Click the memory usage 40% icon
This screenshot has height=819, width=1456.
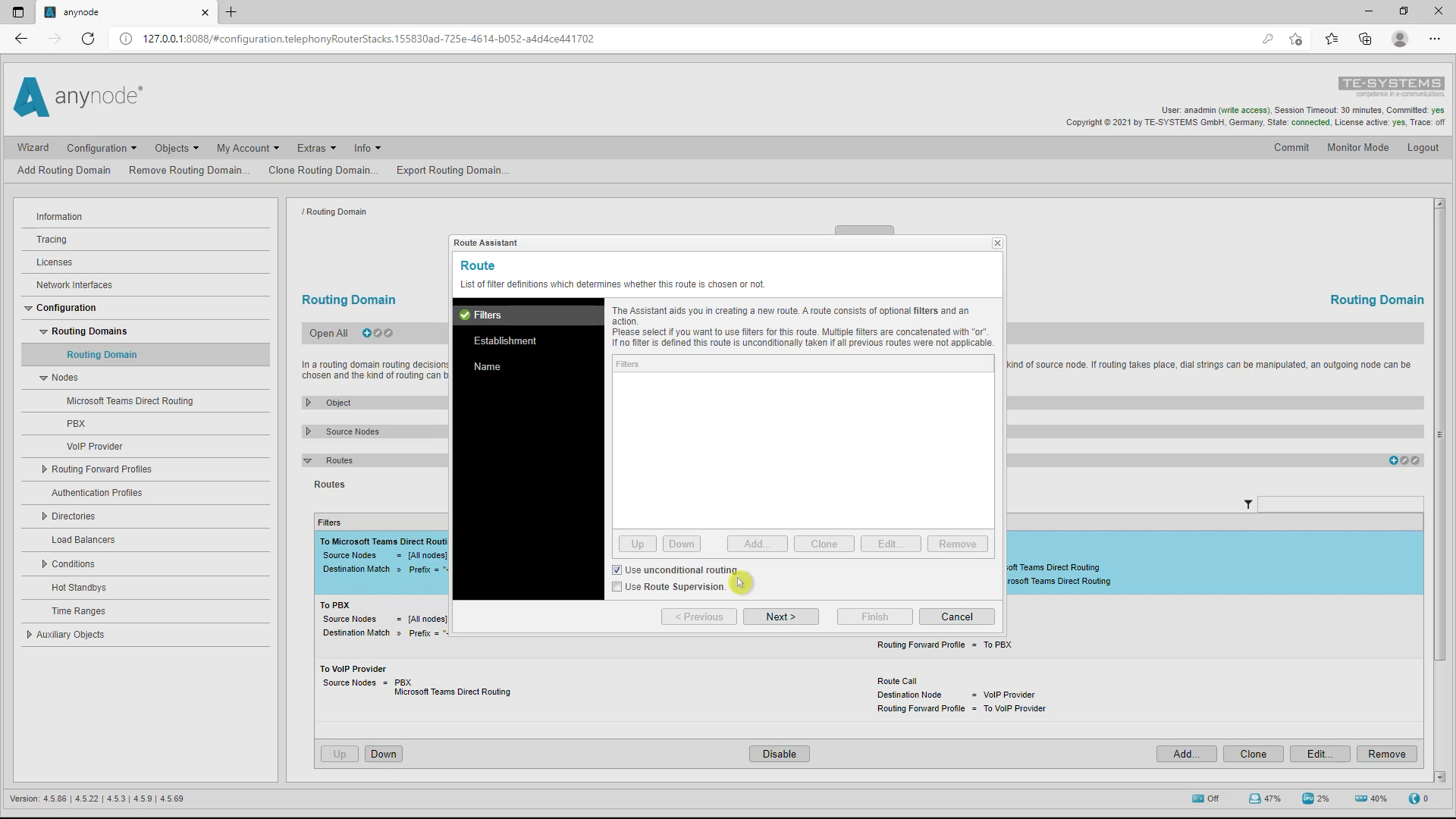(x=1361, y=799)
